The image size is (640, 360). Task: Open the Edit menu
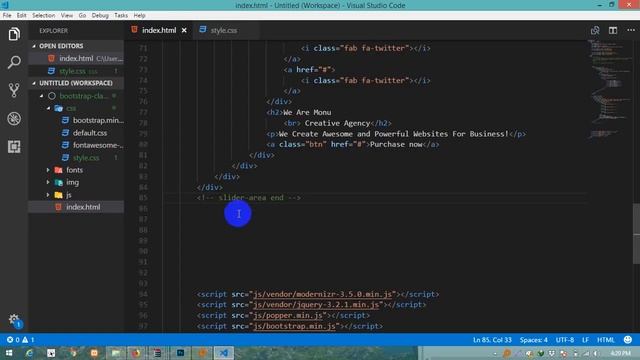tap(21, 15)
